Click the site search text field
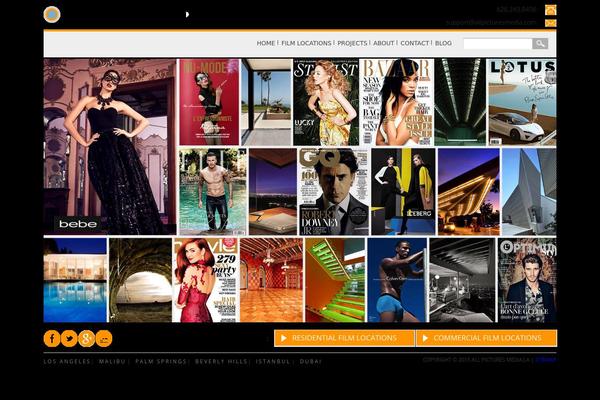The height and width of the screenshot is (400, 600). pos(497,43)
